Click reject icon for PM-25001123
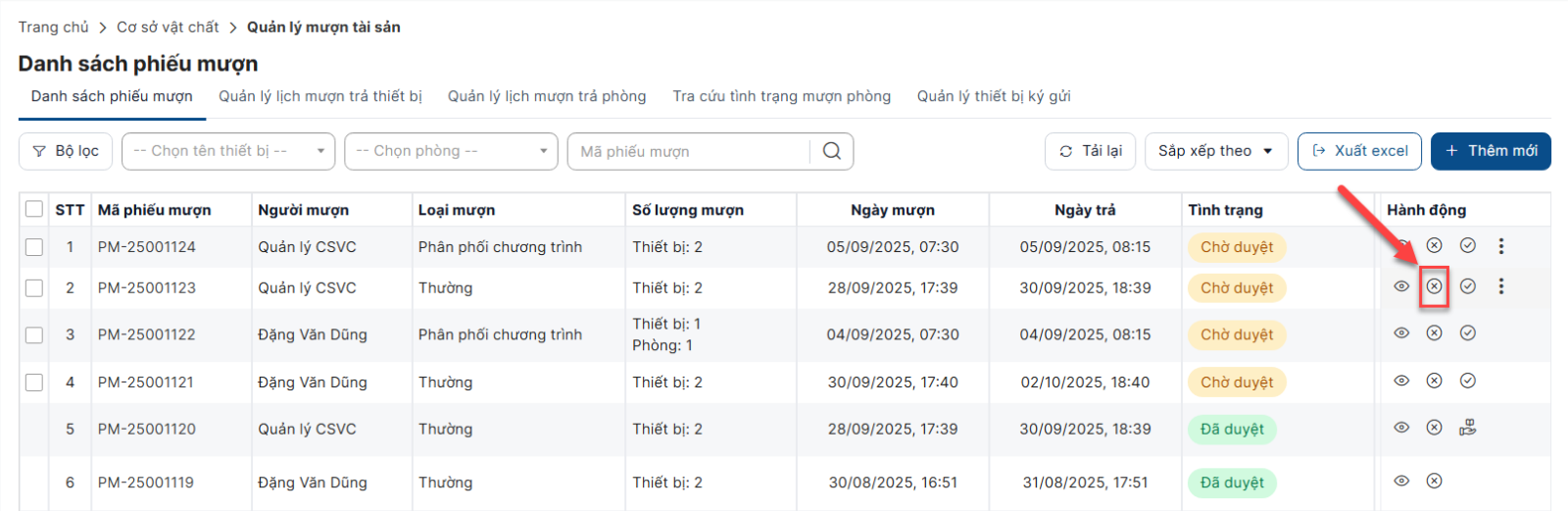Screen dimensions: 1568x511 click(1434, 286)
